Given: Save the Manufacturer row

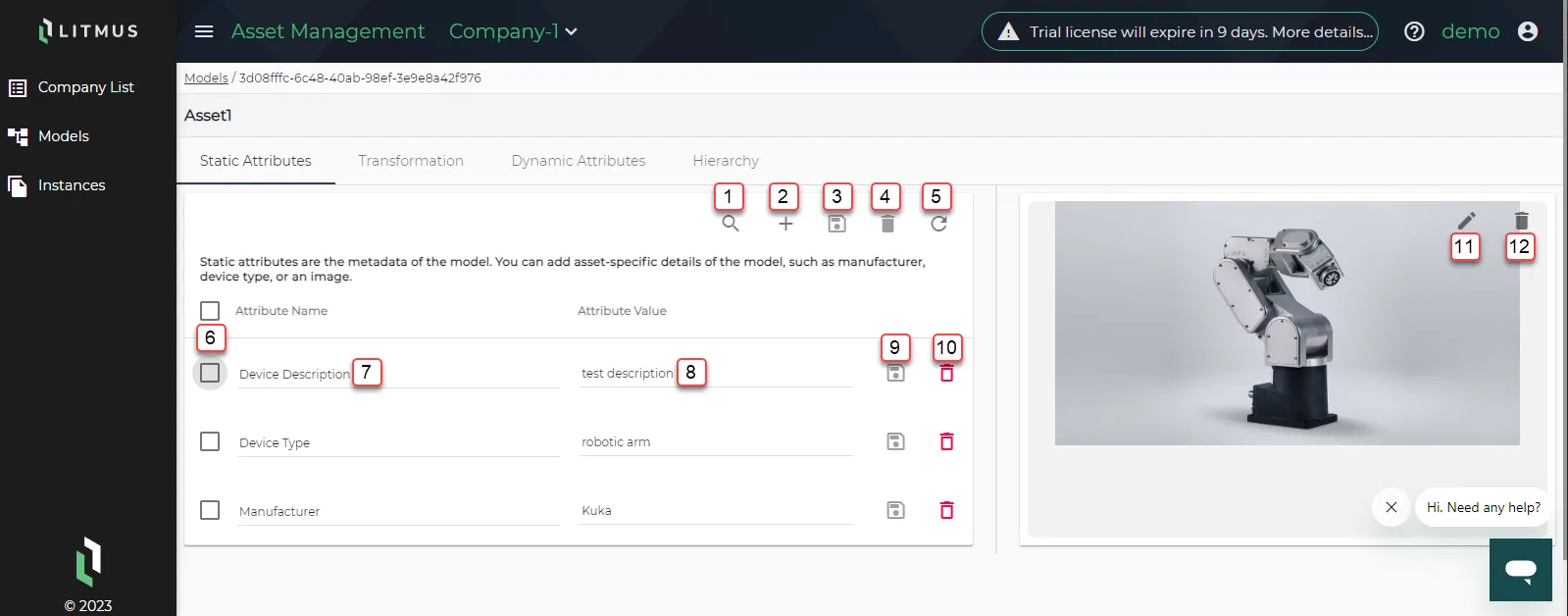Looking at the screenshot, I should click(x=895, y=510).
